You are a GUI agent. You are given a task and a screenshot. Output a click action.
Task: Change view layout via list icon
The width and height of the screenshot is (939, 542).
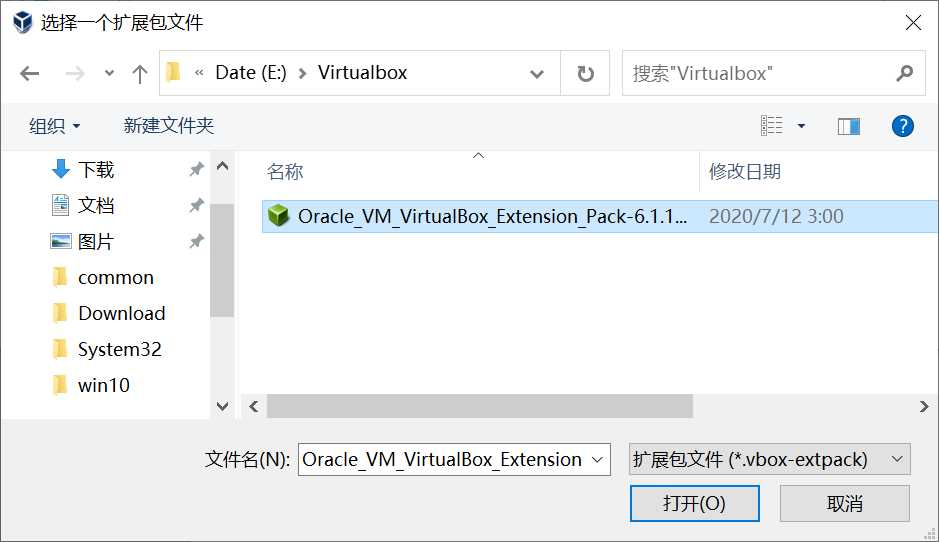tap(771, 126)
